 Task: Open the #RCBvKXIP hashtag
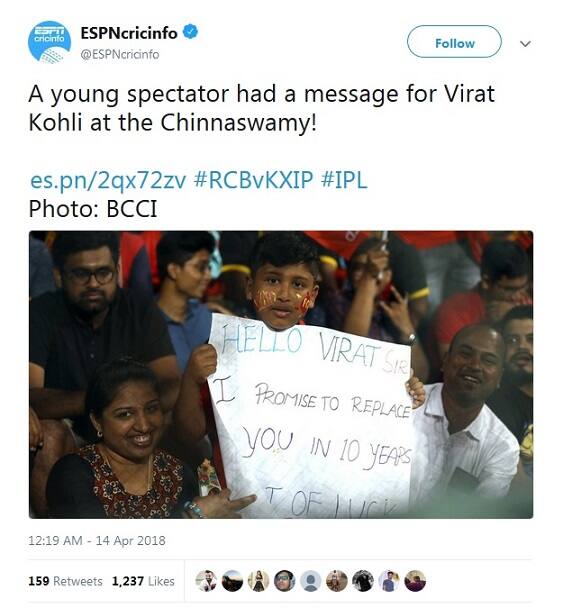[x=253, y=180]
